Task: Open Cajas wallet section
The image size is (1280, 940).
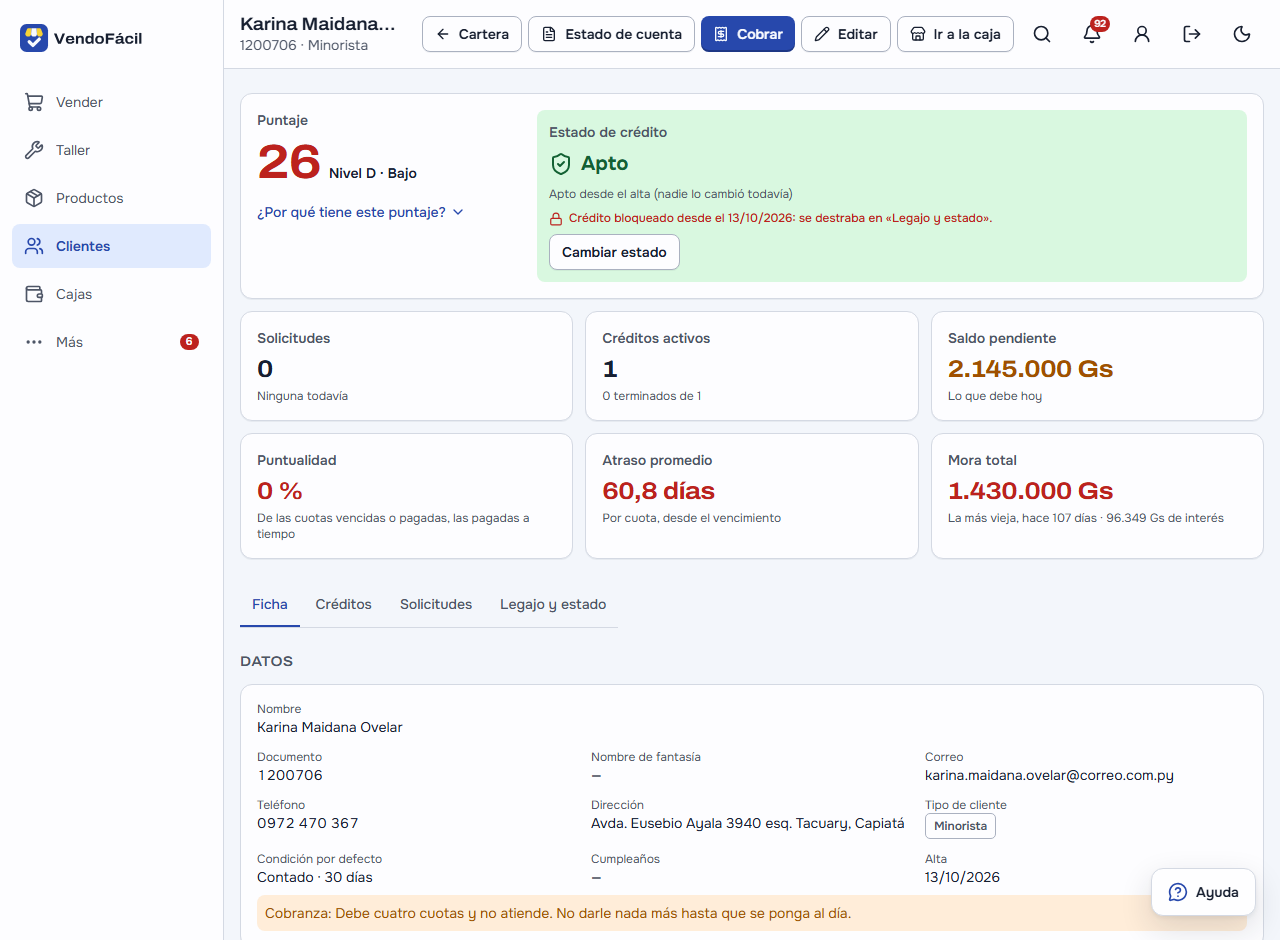Action: pos(111,294)
